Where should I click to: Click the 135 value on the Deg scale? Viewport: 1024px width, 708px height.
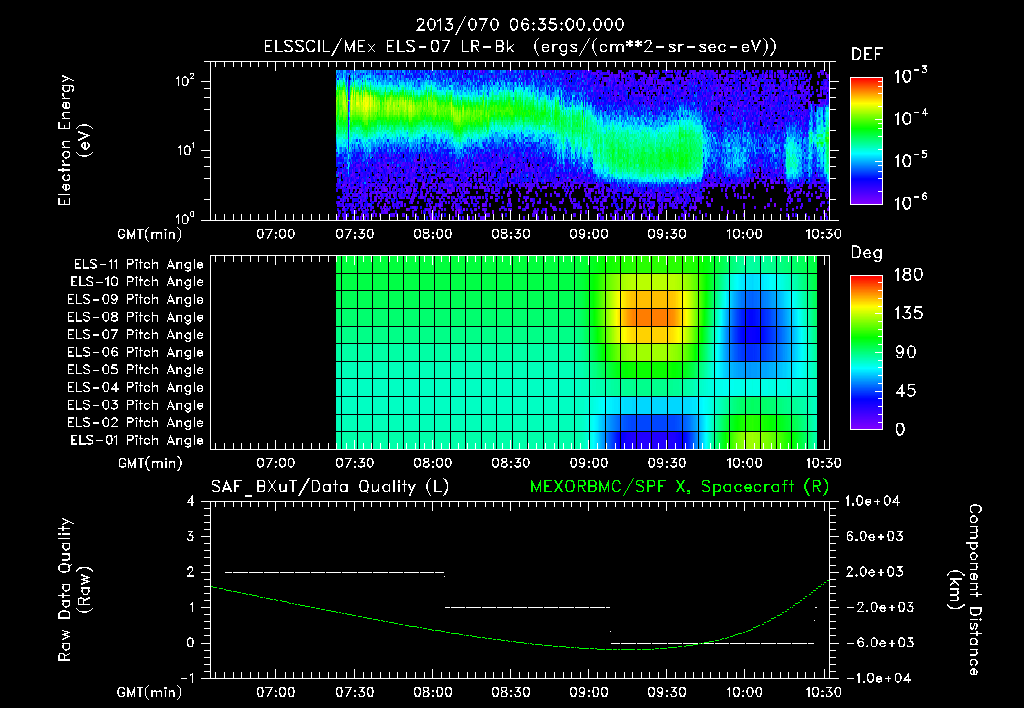pyautogui.click(x=908, y=314)
